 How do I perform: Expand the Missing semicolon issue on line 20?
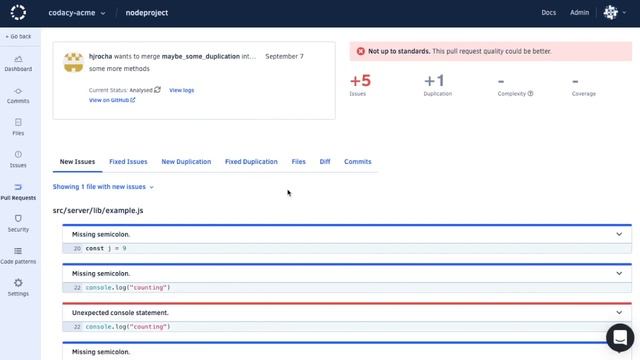[619, 234]
